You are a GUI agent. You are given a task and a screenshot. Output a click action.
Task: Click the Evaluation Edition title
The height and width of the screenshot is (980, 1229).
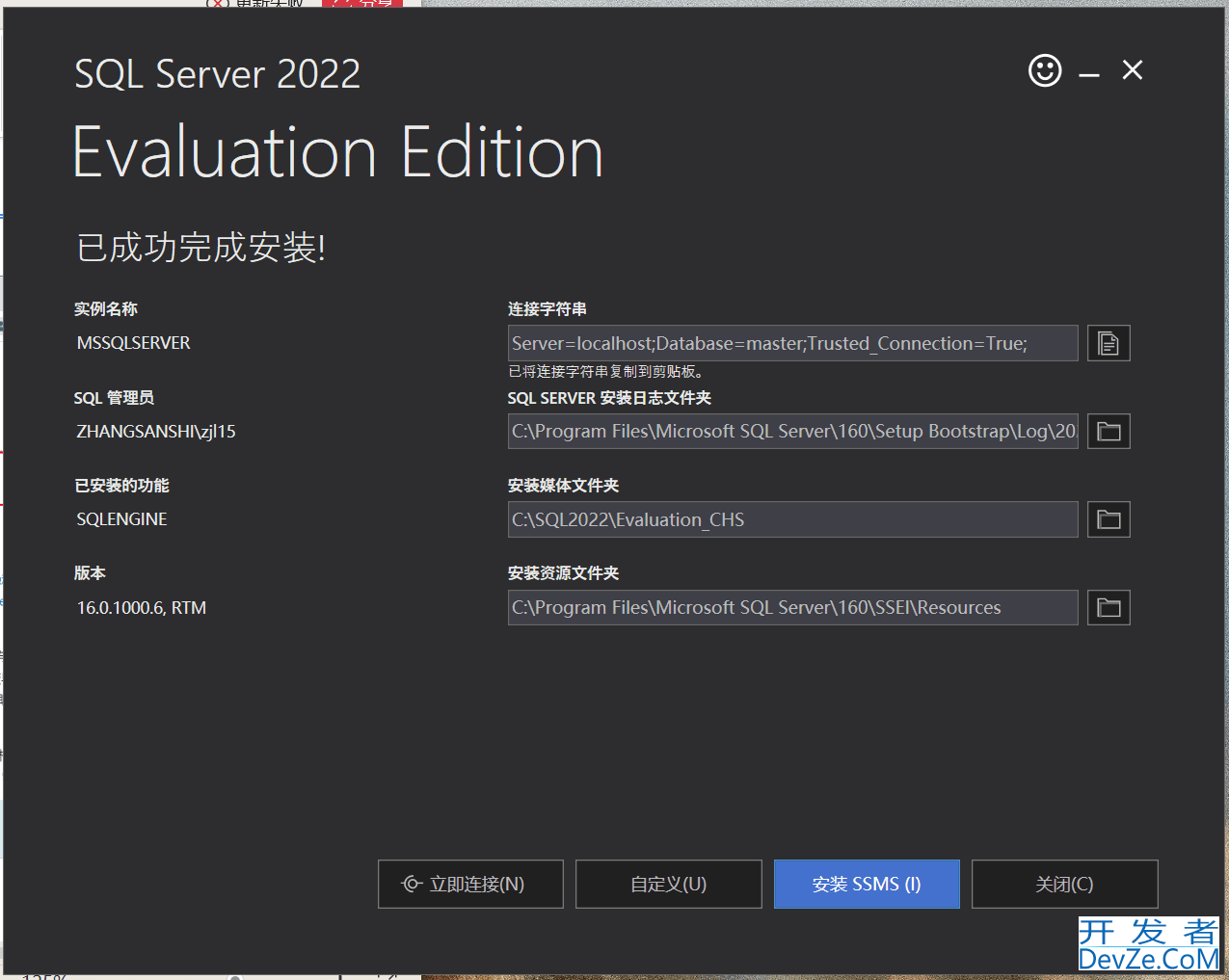338,152
